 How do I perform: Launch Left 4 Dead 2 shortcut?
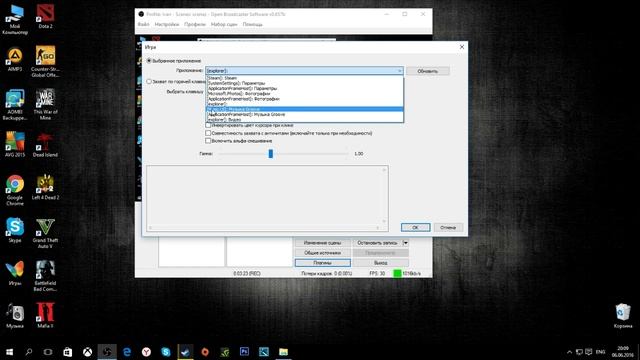(x=45, y=188)
